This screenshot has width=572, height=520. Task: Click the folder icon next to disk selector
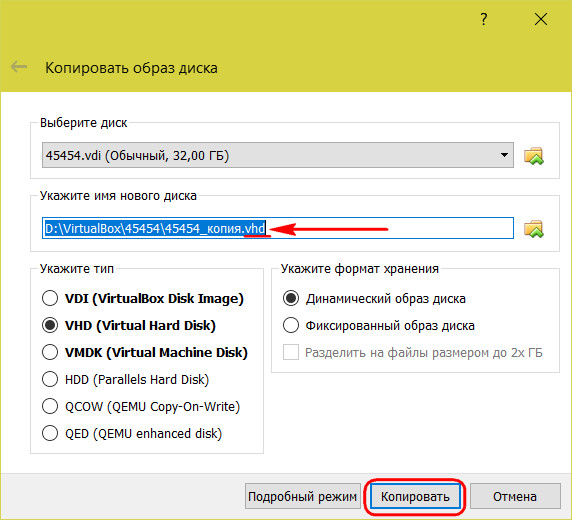coord(534,156)
